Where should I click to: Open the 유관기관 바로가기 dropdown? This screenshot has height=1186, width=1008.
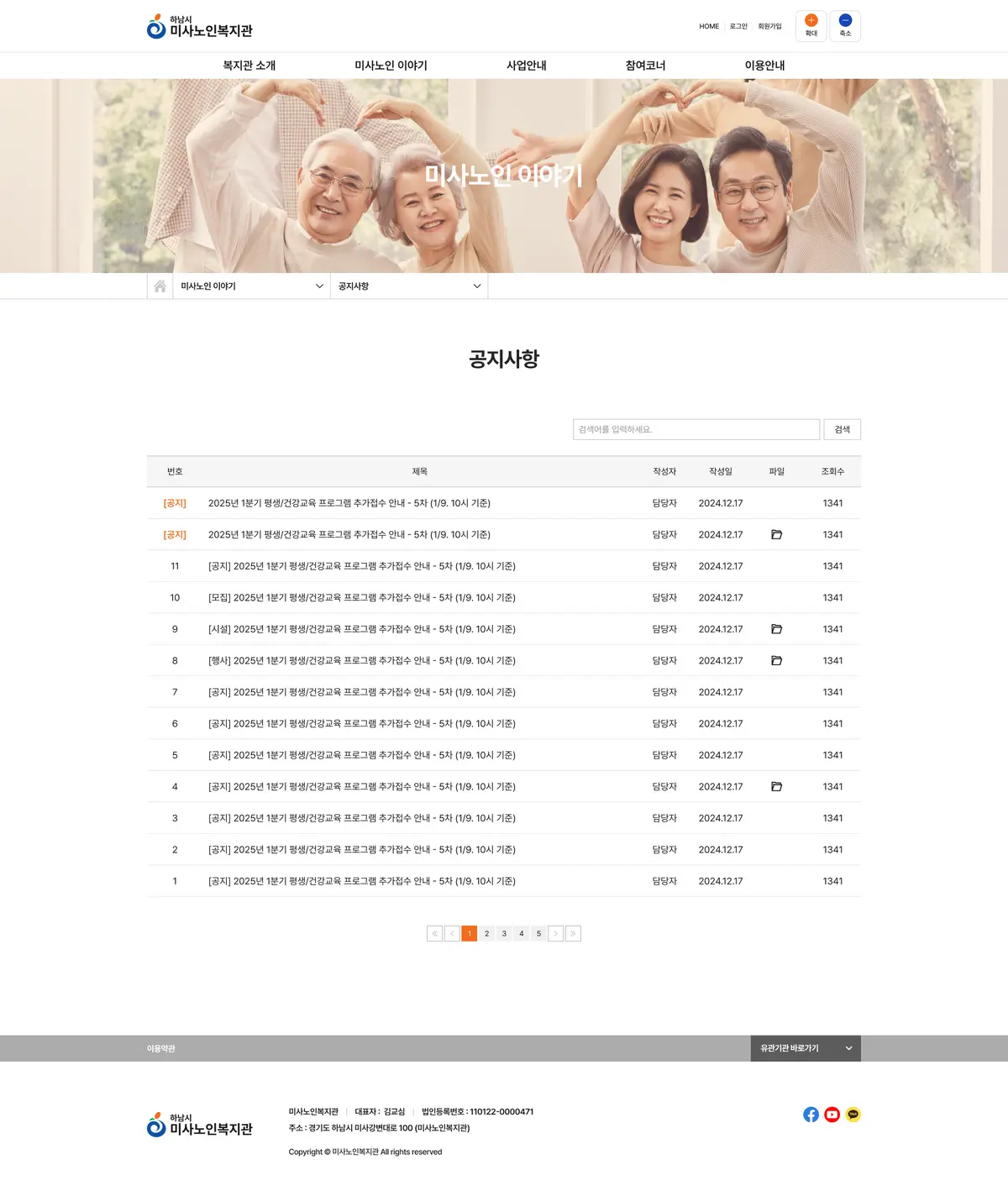click(805, 1048)
